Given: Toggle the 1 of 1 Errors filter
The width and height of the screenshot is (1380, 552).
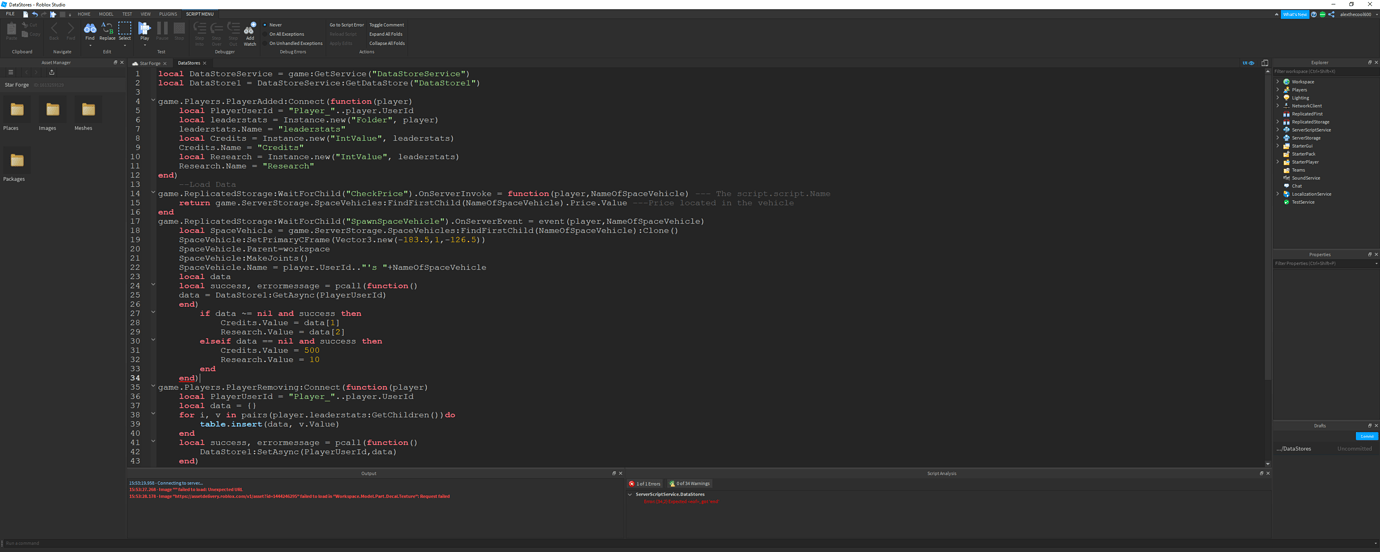Looking at the screenshot, I should coord(645,484).
